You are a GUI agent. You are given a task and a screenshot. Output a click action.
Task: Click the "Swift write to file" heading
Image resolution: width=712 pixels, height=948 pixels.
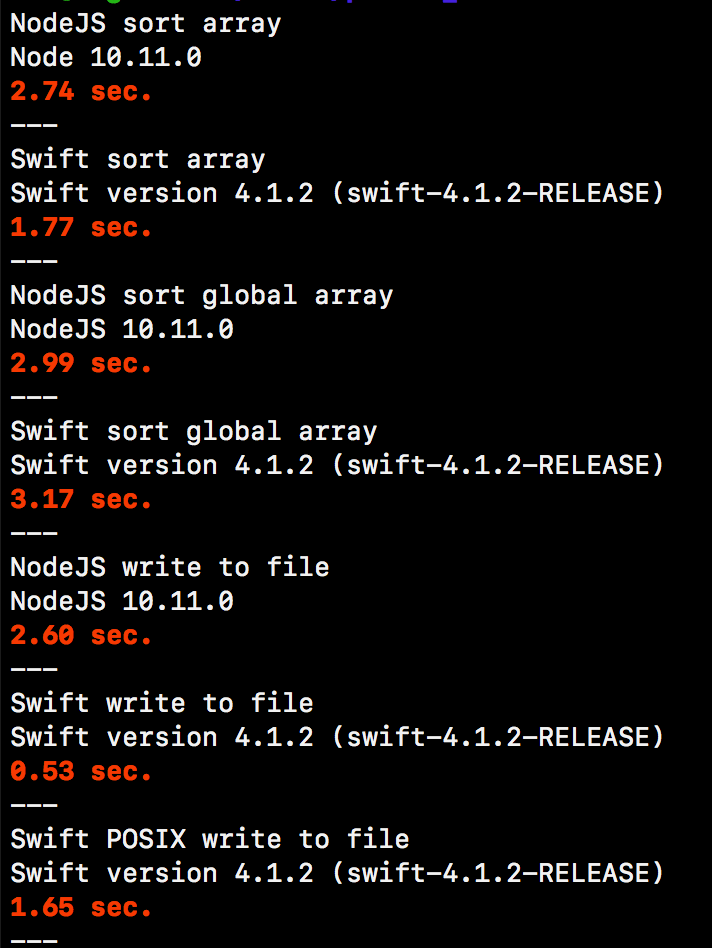pos(162,704)
